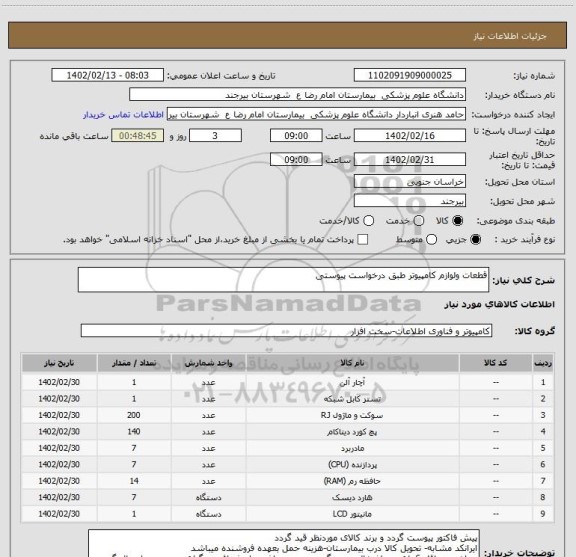This screenshot has width=576, height=557.
Task: Click the remaining days field showing 3
Action: (x=215, y=136)
